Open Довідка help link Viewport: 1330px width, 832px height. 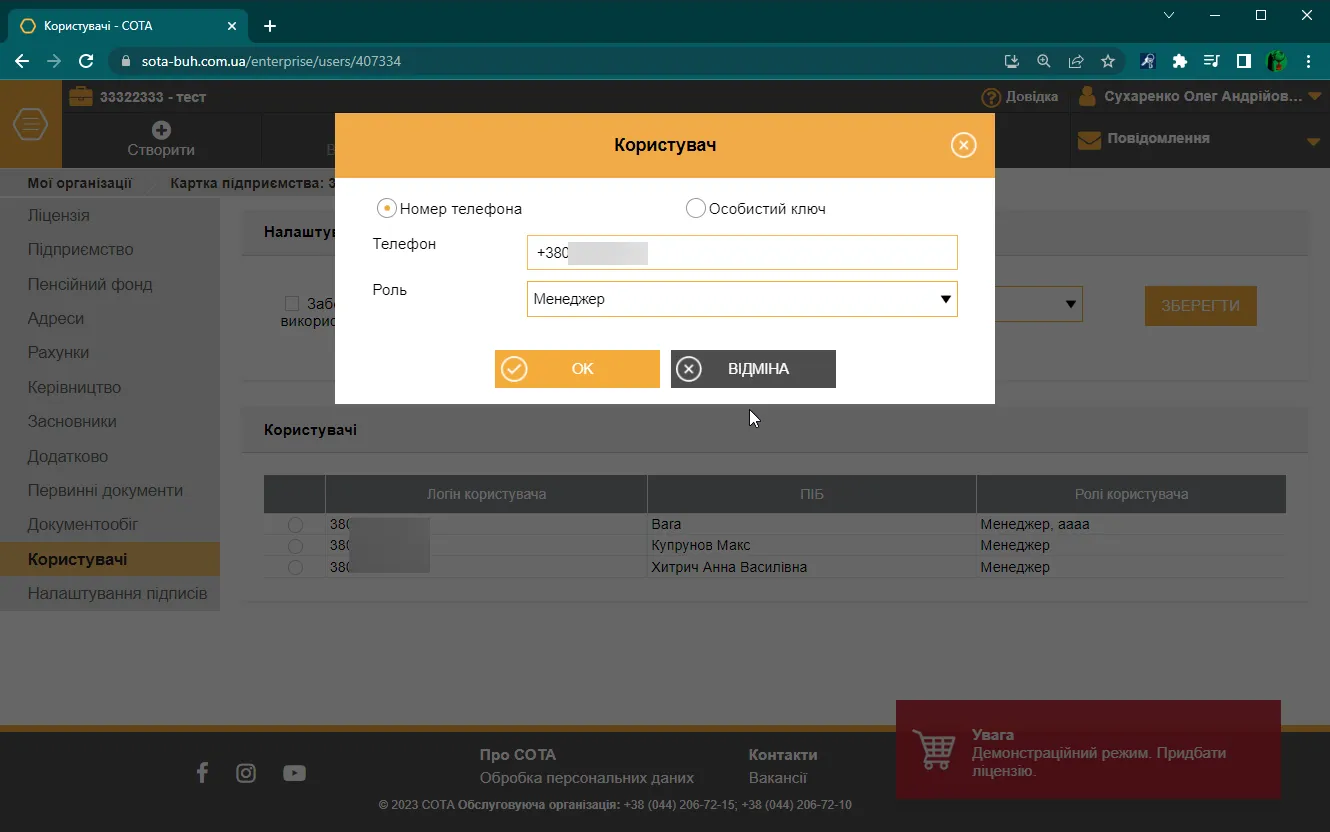coord(1020,97)
